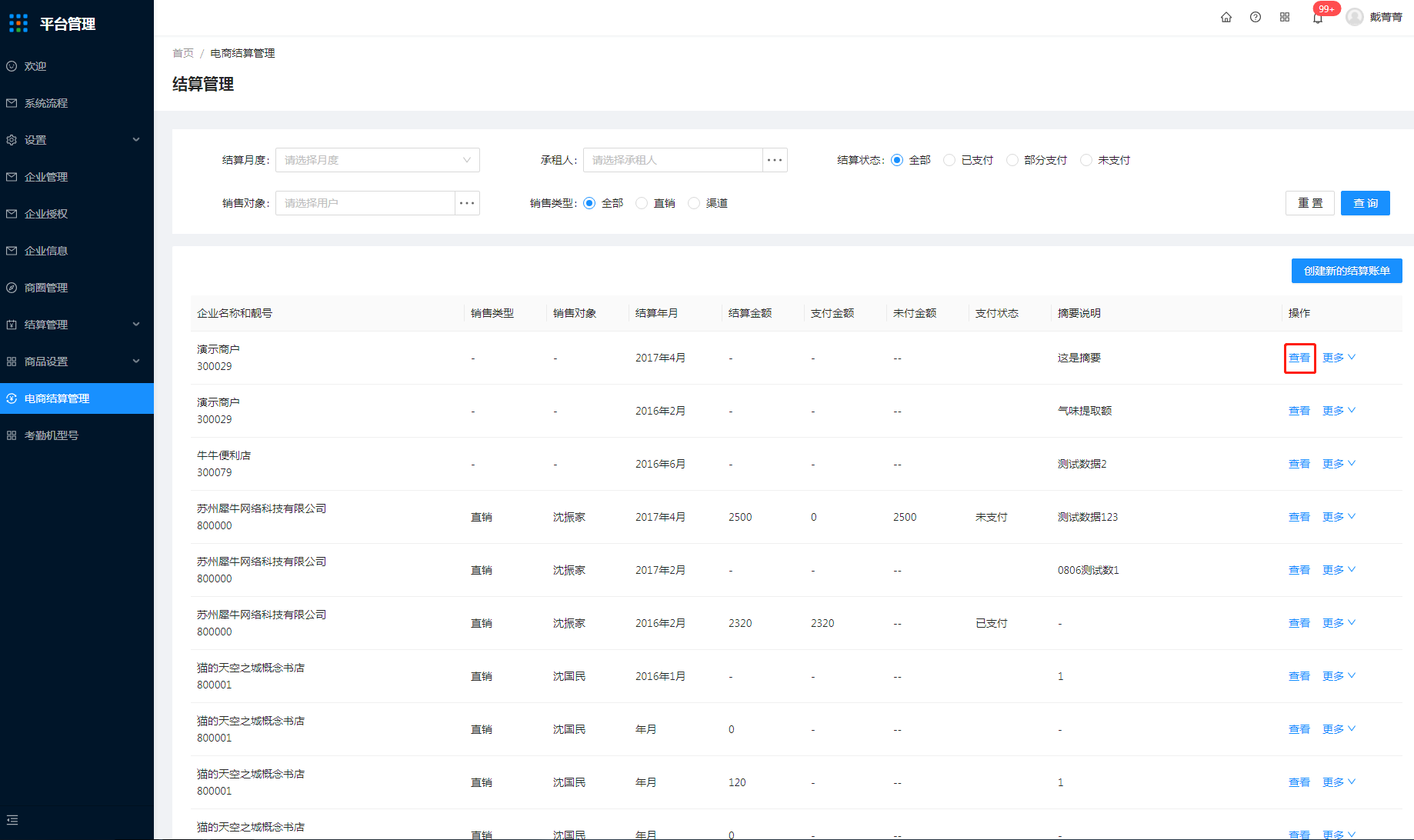The width and height of the screenshot is (1414, 840).
Task: Collapse sidebar using bottom menu-fold icon
Action: 12,820
